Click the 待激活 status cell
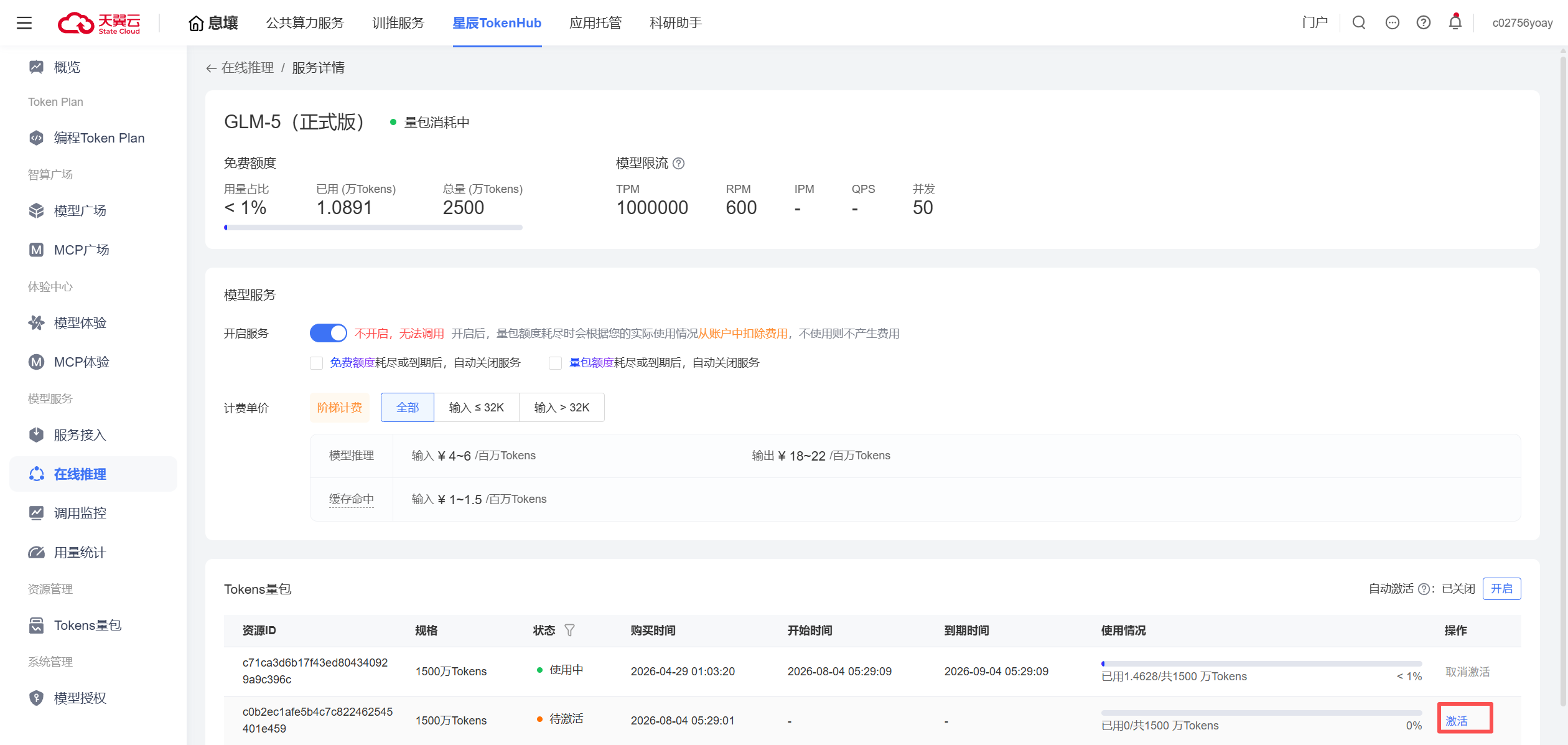Viewport: 1568px width, 745px height. tap(560, 719)
